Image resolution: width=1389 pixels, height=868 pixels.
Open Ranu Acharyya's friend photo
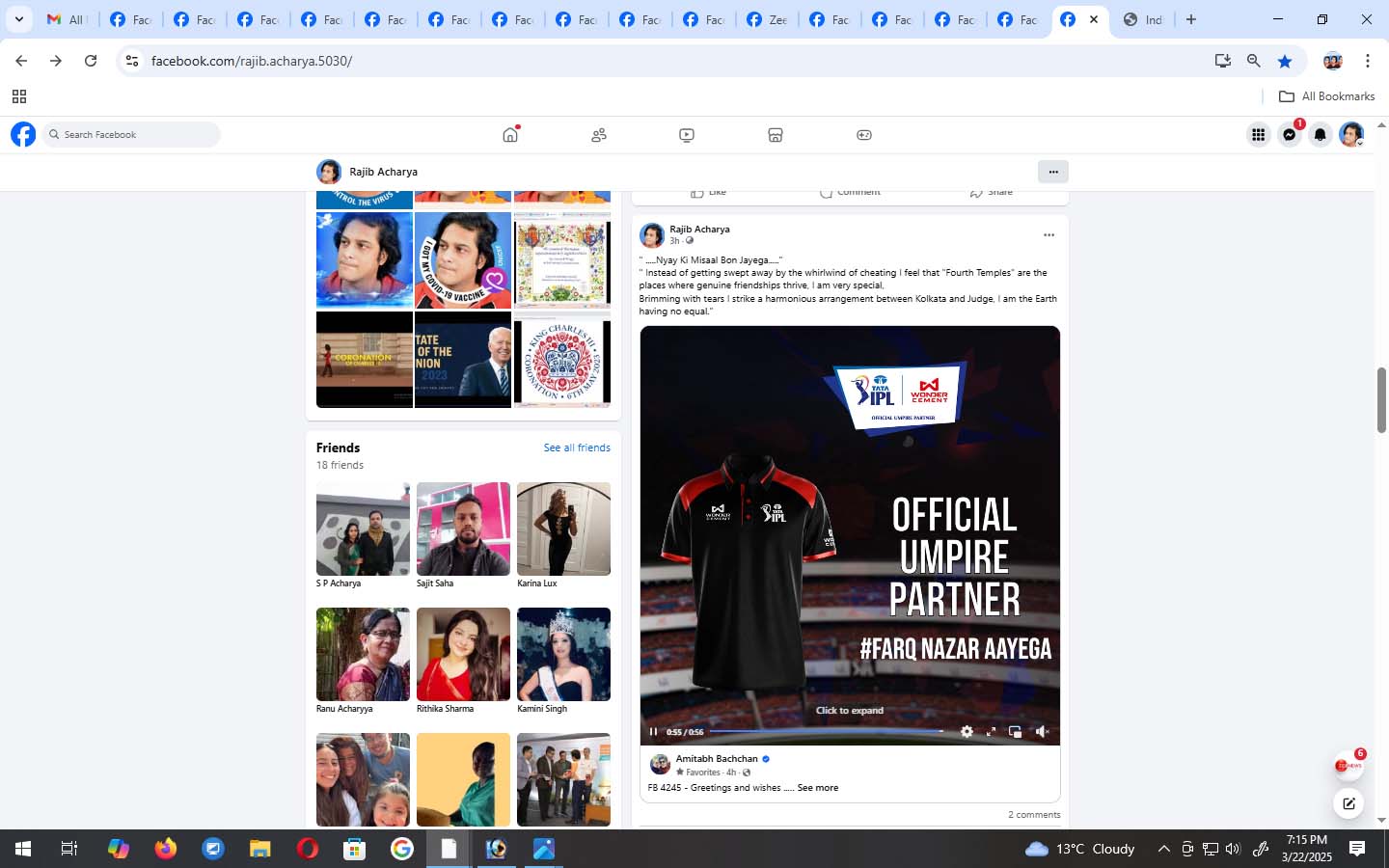(x=363, y=655)
